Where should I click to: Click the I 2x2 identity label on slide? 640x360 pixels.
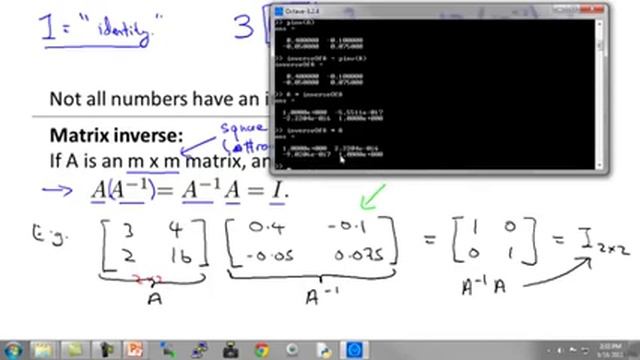[604, 241]
